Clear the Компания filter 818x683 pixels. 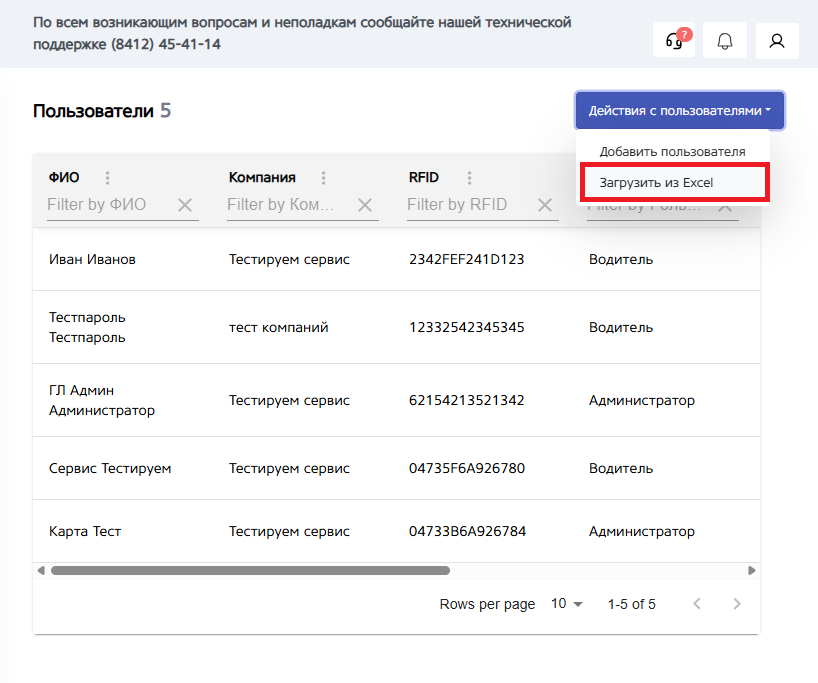(x=365, y=205)
